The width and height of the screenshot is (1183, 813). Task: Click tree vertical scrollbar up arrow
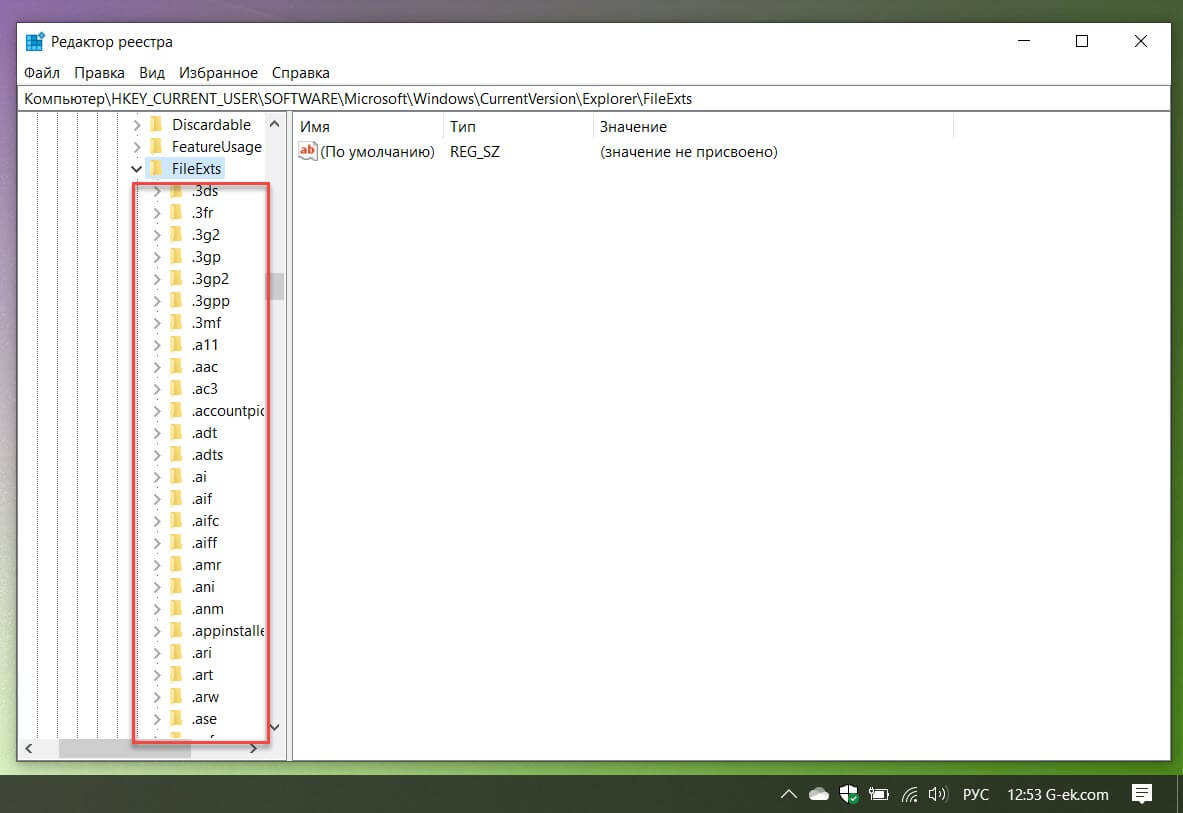[x=275, y=124]
